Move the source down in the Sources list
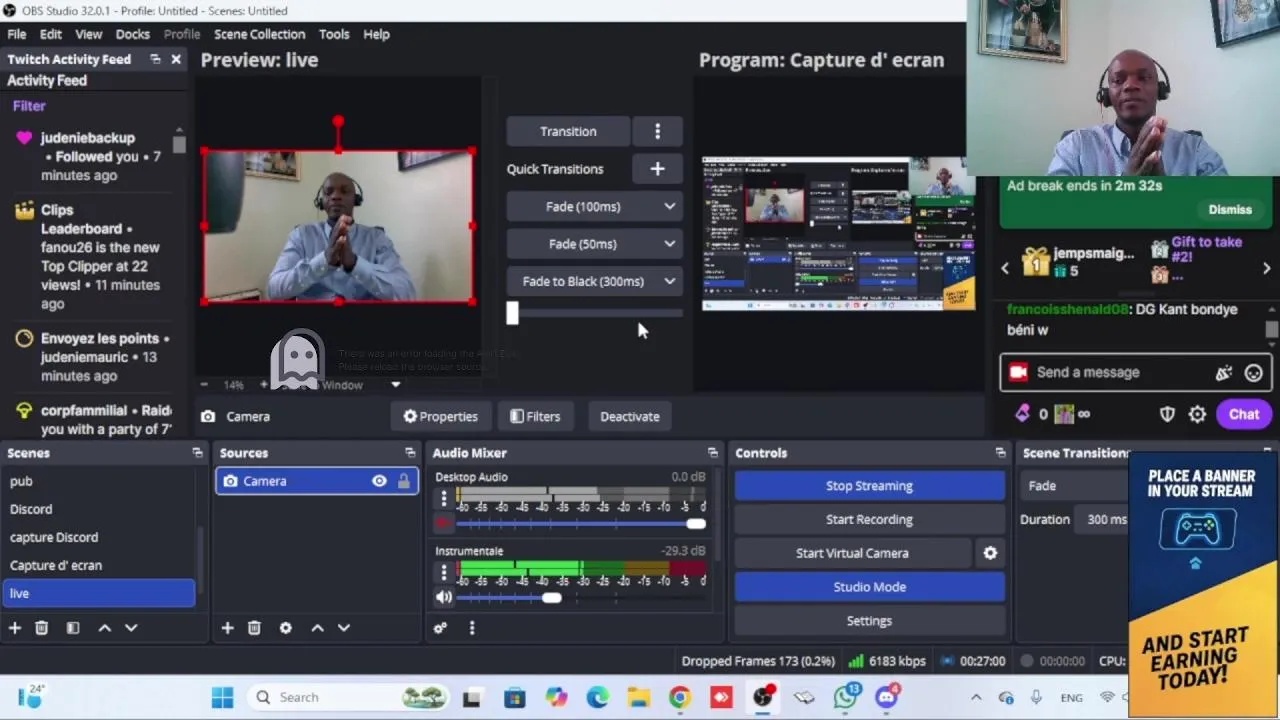 click(344, 628)
